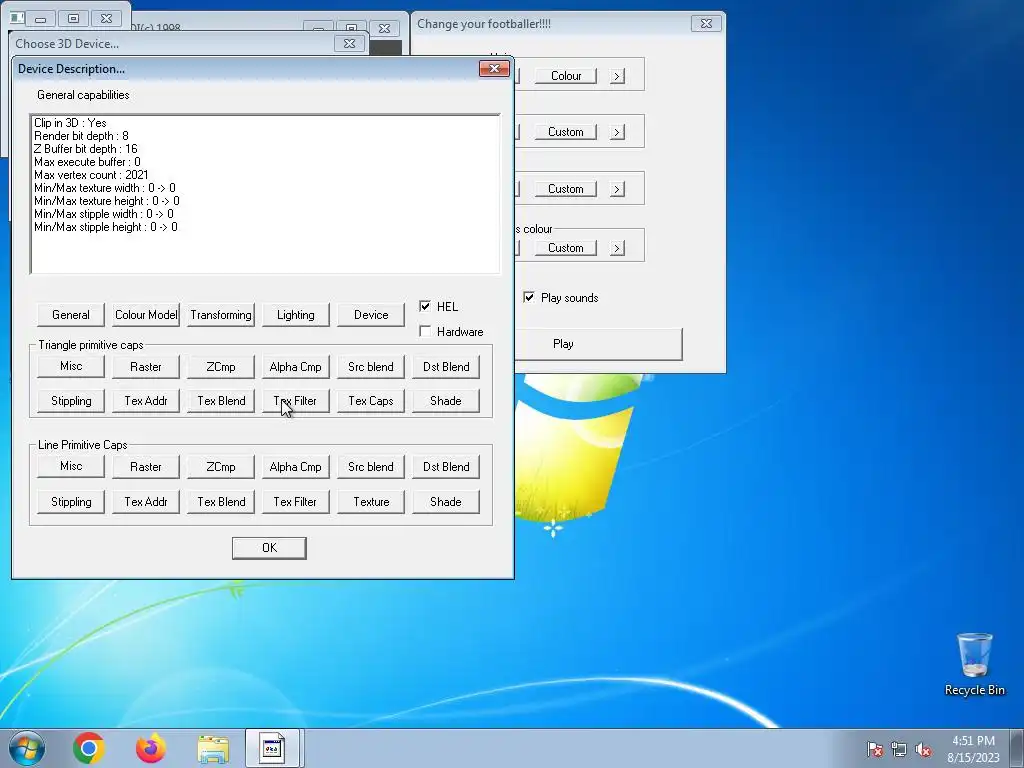
Task: Close the Device Description dialog
Action: pyautogui.click(x=494, y=69)
